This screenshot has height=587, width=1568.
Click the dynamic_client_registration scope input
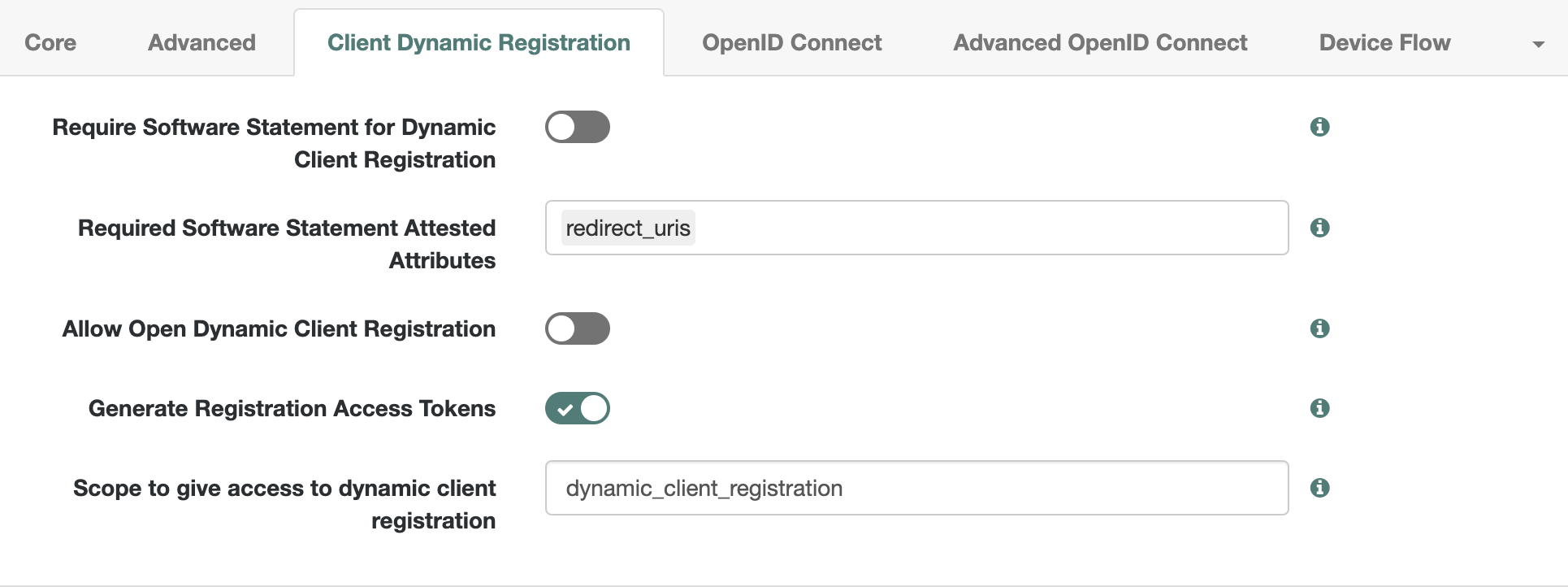pyautogui.click(x=916, y=488)
